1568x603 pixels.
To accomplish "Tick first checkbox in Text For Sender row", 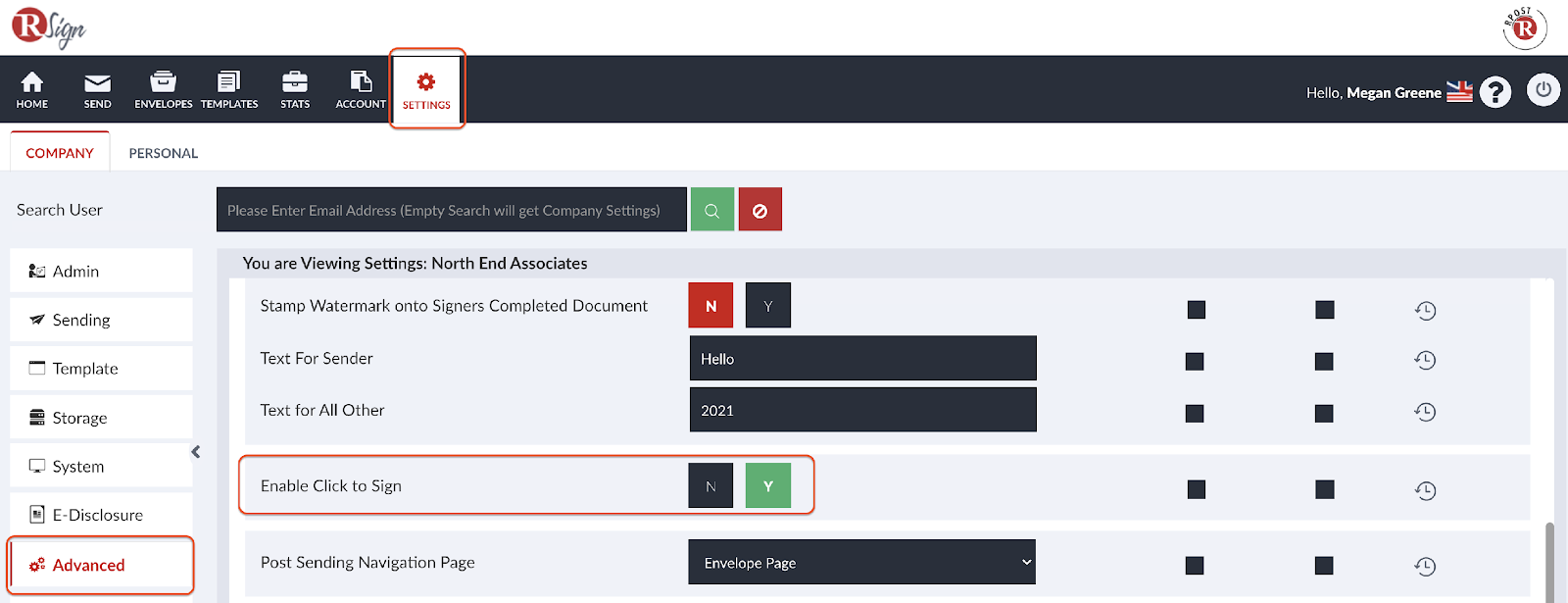I will pyautogui.click(x=1195, y=362).
